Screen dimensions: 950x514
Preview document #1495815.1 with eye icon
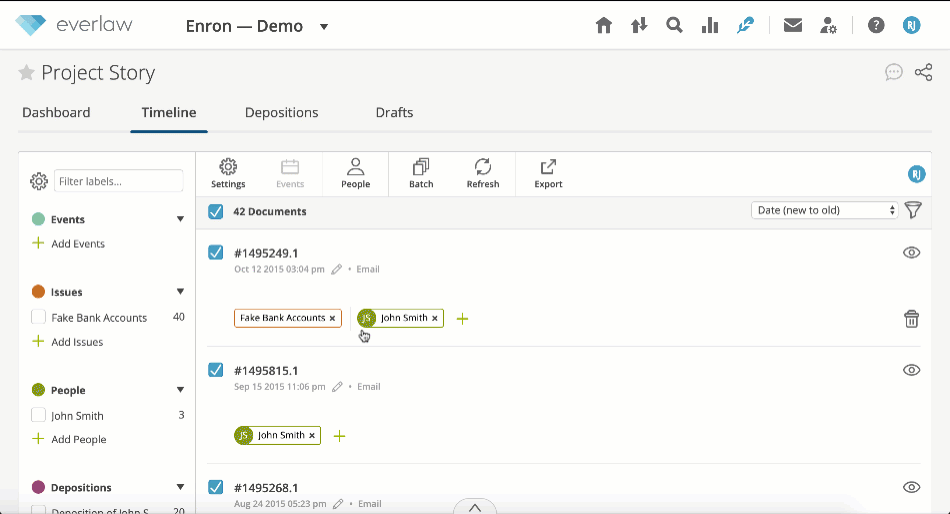click(x=911, y=370)
